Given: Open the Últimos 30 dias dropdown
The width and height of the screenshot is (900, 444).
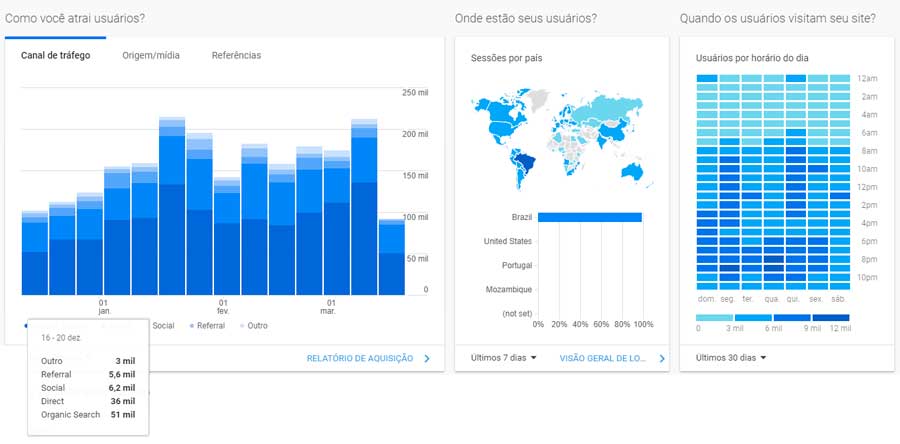Looking at the screenshot, I should 731,358.
